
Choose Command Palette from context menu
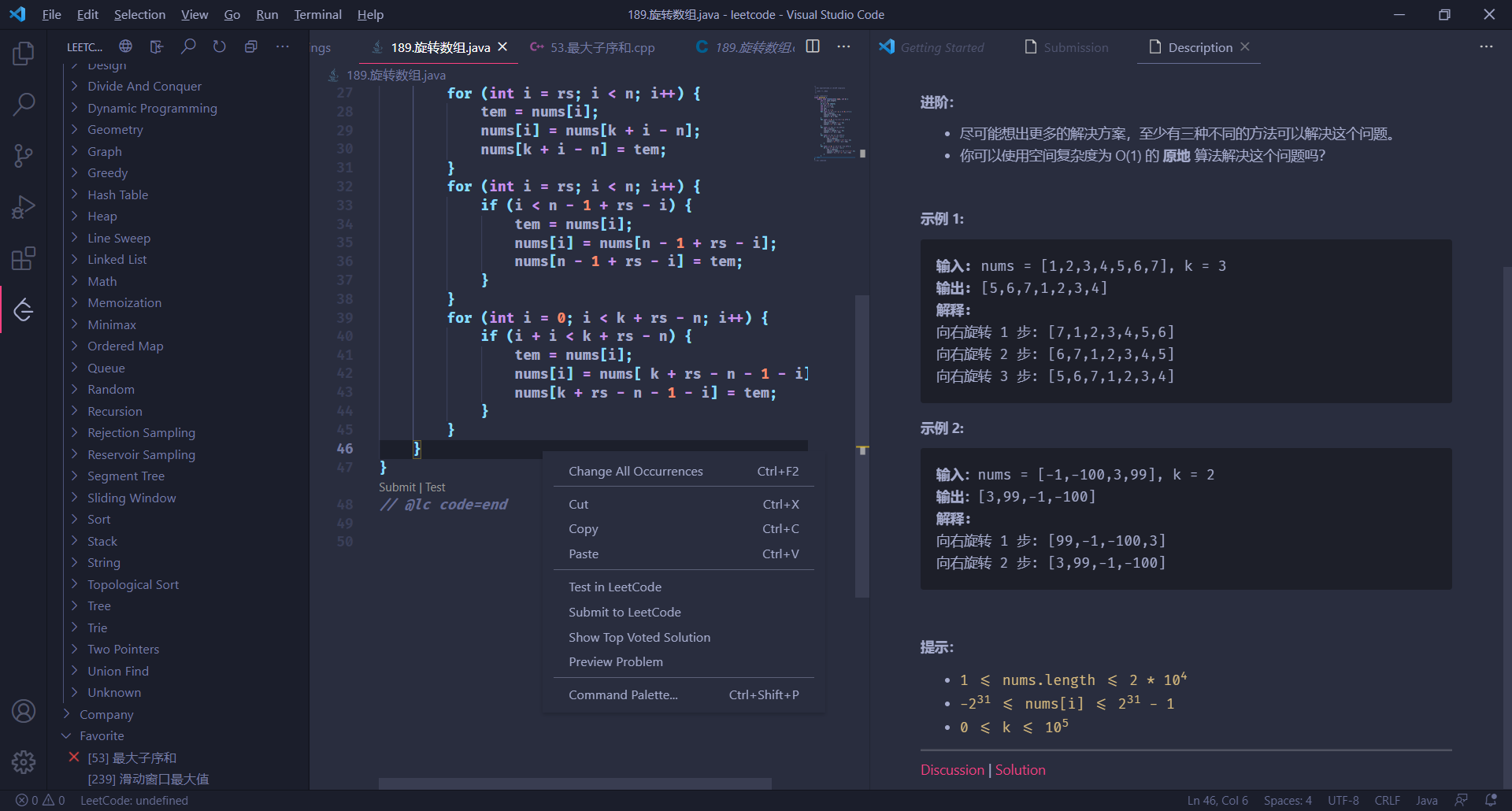(x=684, y=694)
